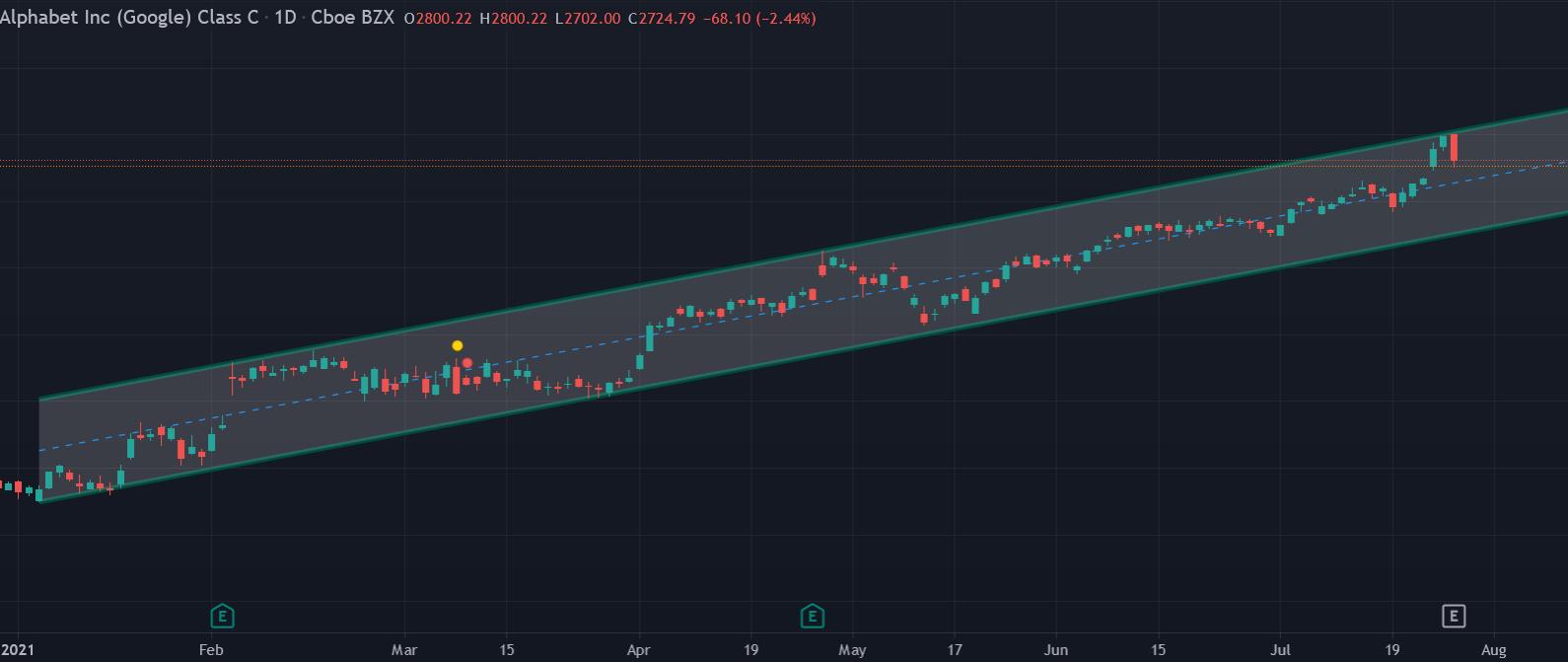1568x662 pixels.
Task: Click the May label on time axis
Action: pos(852,650)
